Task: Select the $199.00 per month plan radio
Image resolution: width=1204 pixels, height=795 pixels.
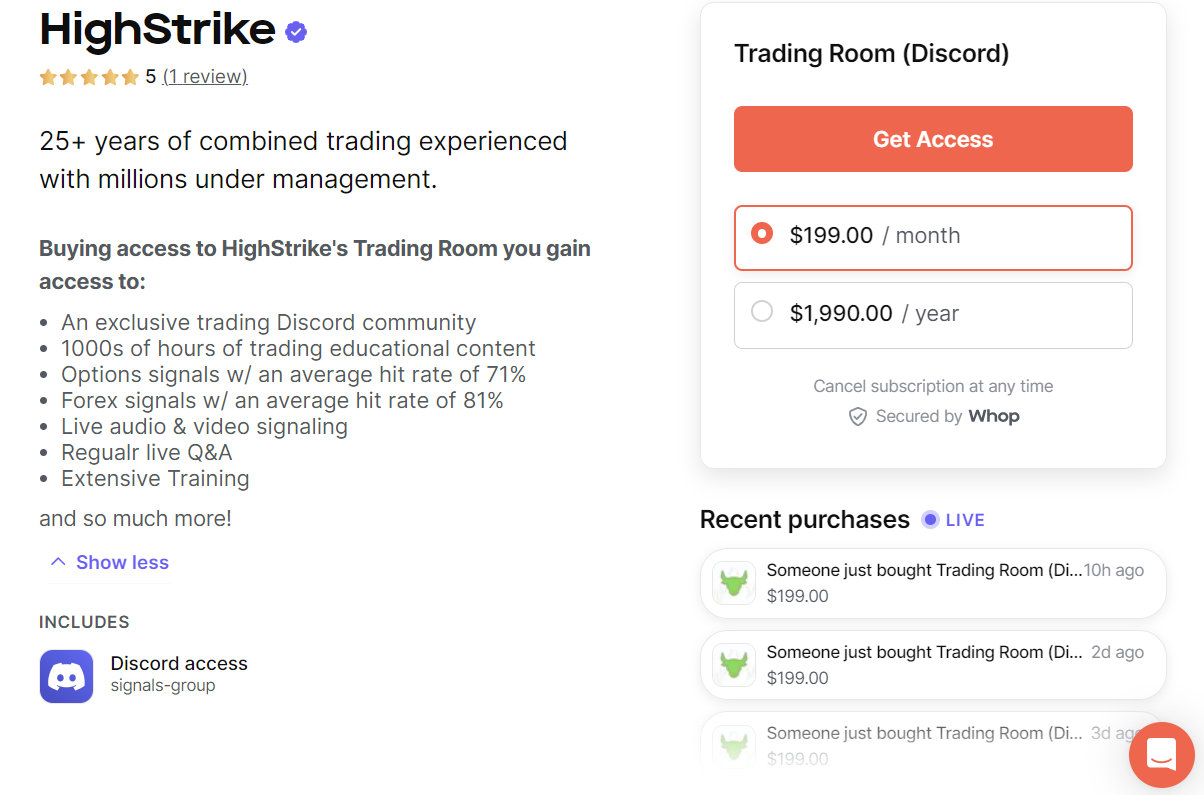Action: (761, 233)
